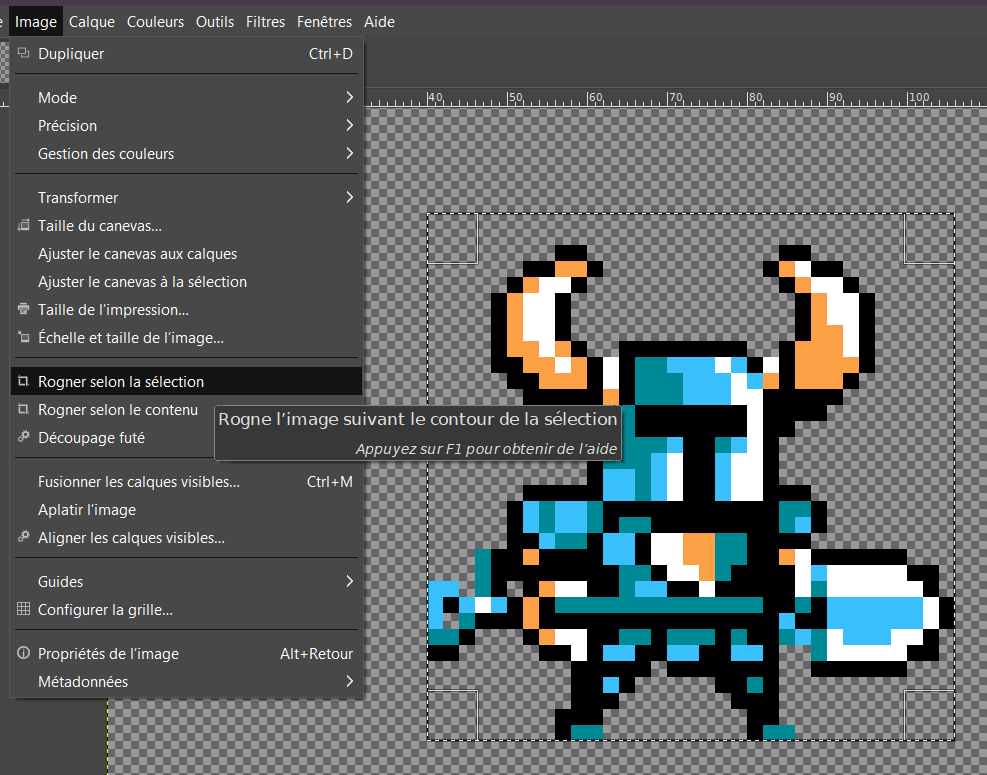Choose Ajuster le canevas à la sélection
The height and width of the screenshot is (775, 987).
click(186, 281)
